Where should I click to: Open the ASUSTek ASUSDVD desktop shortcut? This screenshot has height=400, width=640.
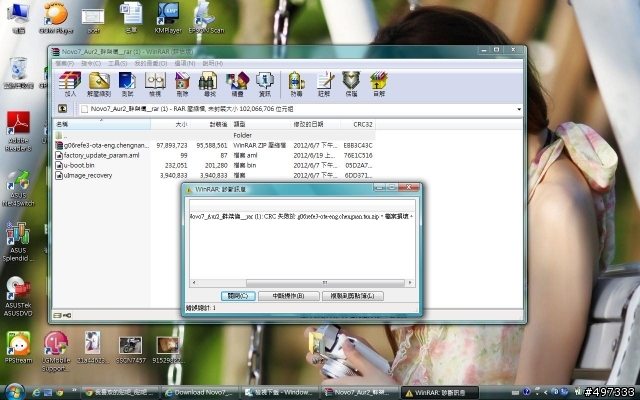tap(18, 296)
